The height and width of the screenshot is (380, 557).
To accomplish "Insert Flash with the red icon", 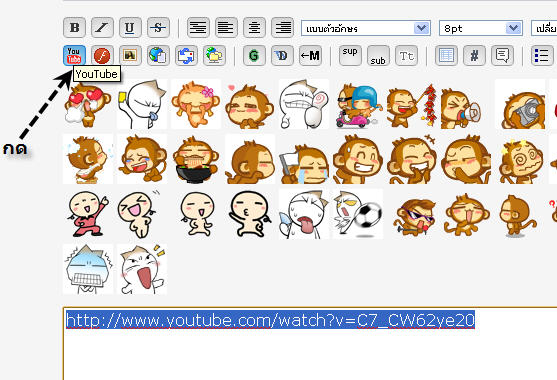I will 102,55.
